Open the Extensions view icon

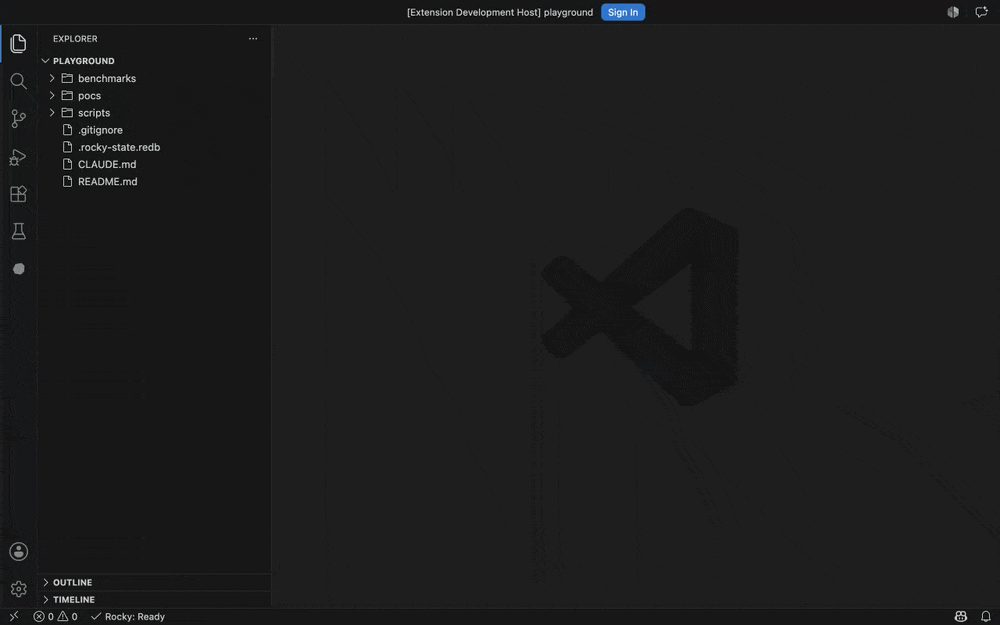(x=18, y=194)
